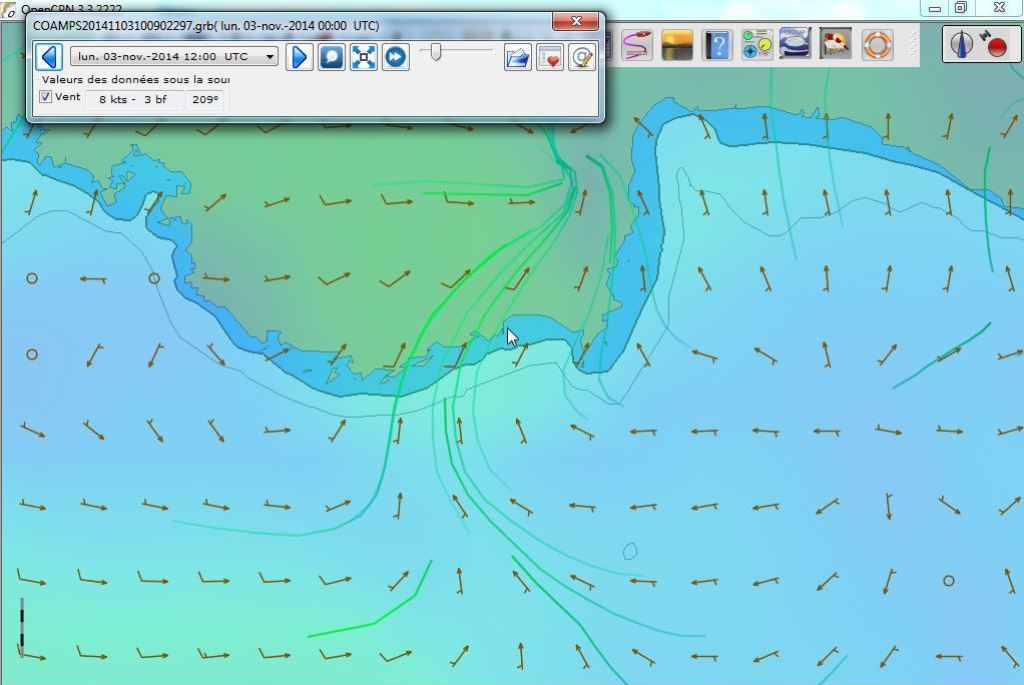Click the orange lifebuoy man overboard icon

point(877,45)
